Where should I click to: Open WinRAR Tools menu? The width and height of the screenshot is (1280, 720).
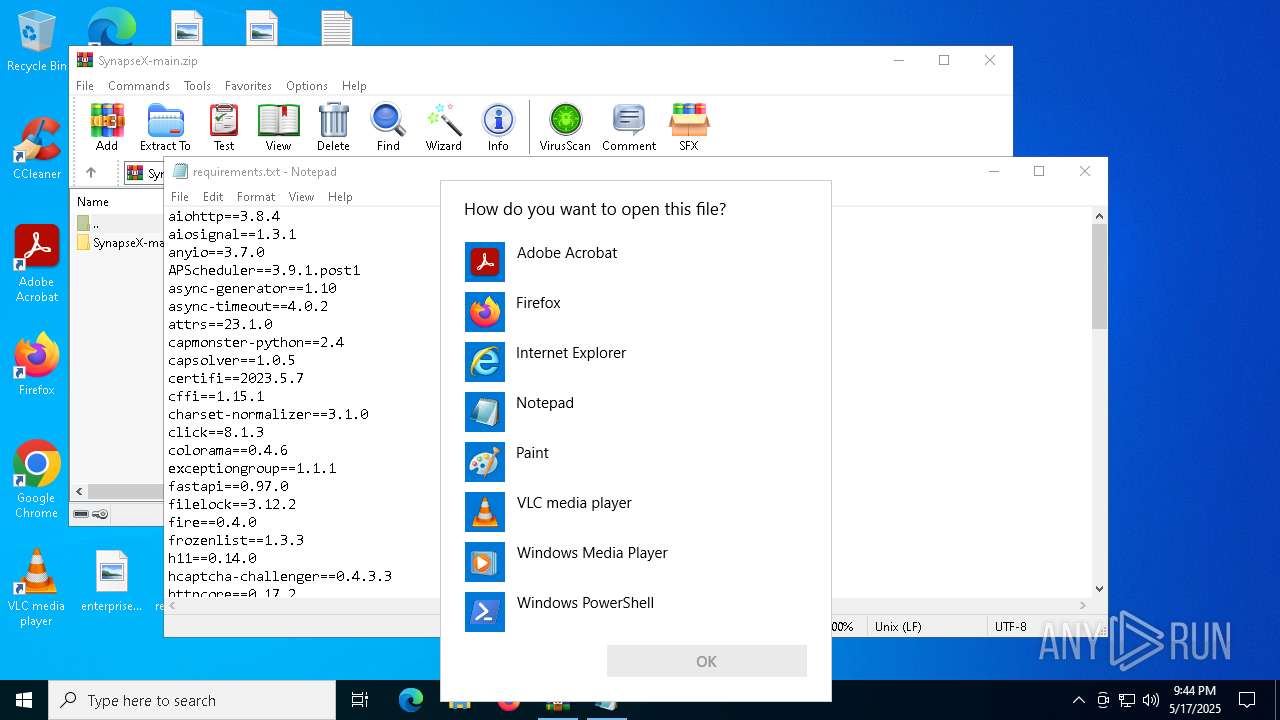click(x=197, y=86)
